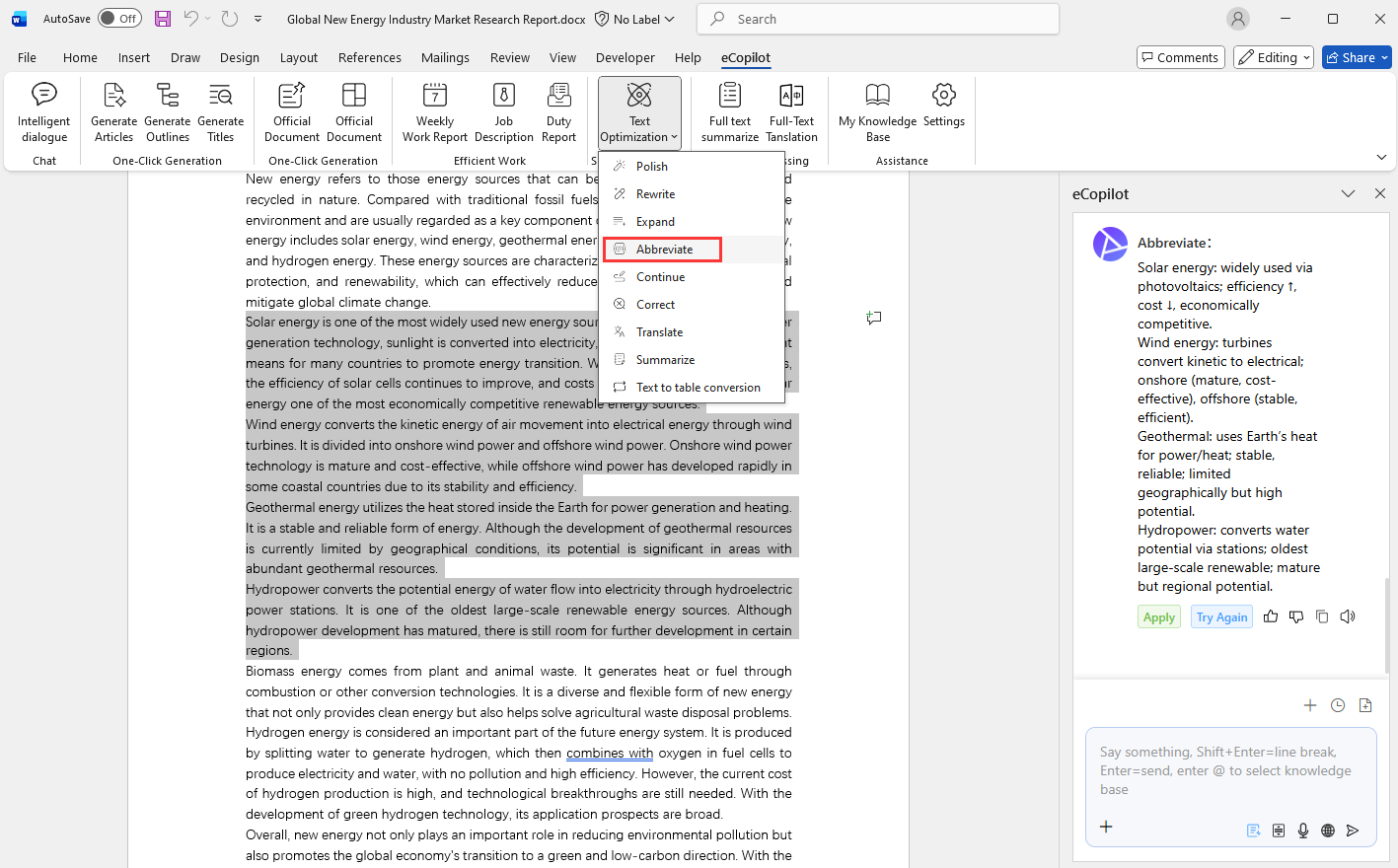Viewport: 1398px width, 868px height.
Task: Apply the abbreviated text
Action: point(1159,617)
